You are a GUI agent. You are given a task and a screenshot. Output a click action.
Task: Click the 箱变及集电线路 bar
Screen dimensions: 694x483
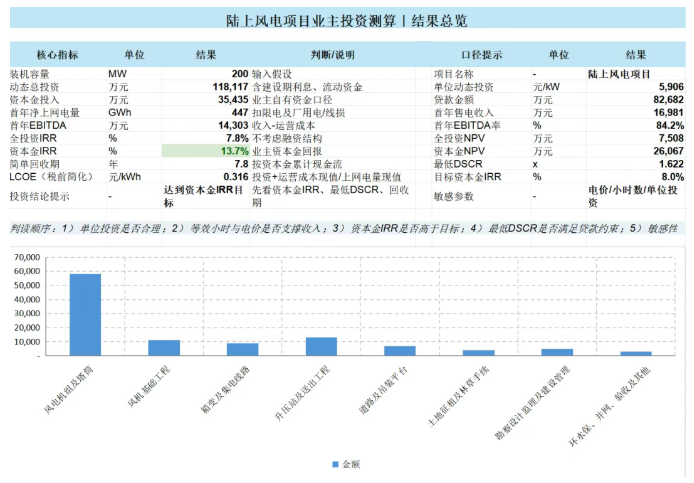(243, 349)
